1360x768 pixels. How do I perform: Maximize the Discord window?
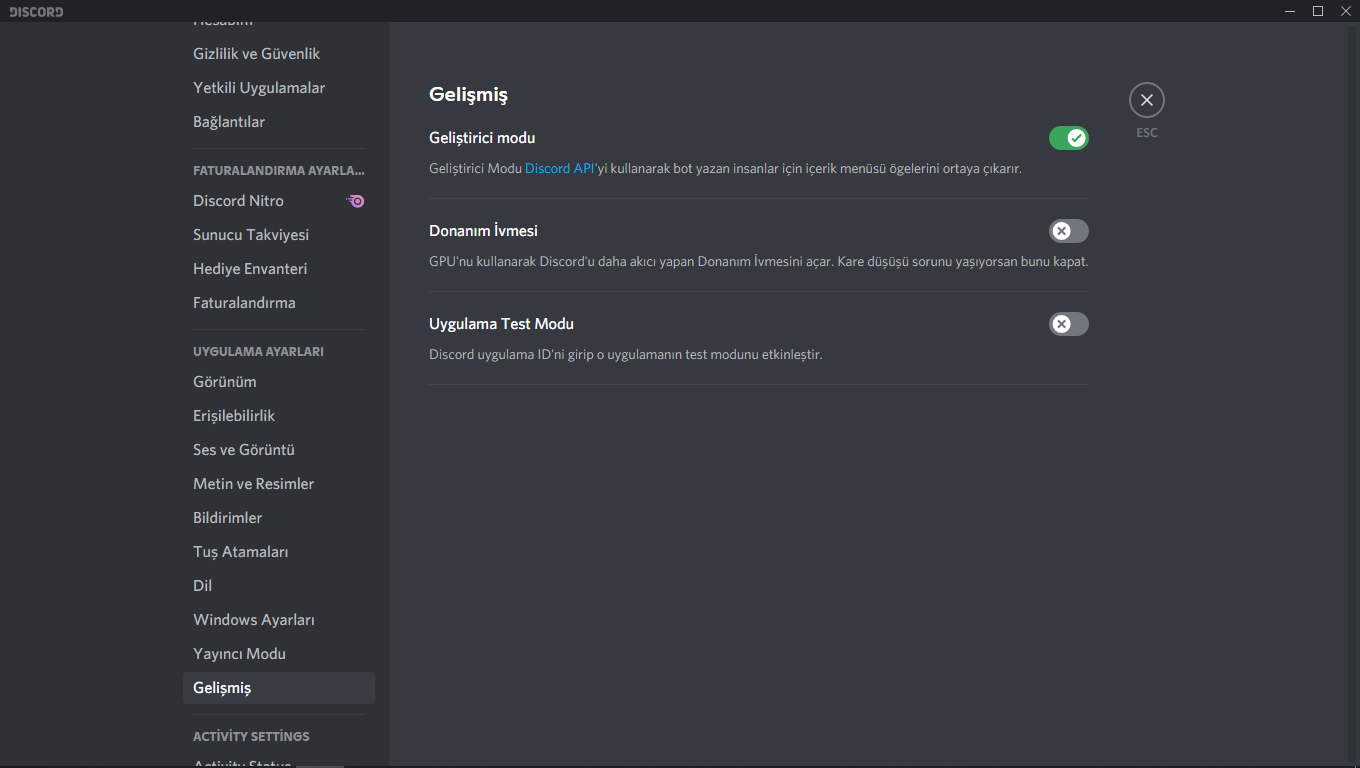point(1317,11)
